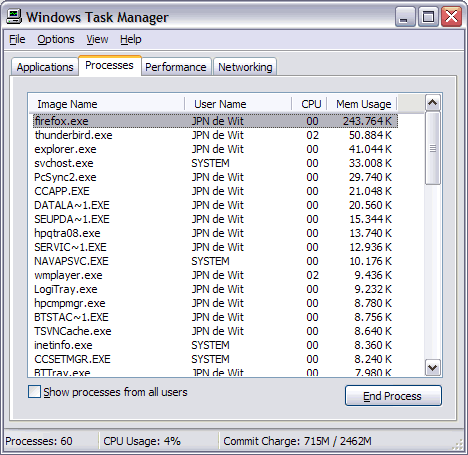Click the Commit Charge status entry
Screen dimensions: 468x455
tap(297, 441)
